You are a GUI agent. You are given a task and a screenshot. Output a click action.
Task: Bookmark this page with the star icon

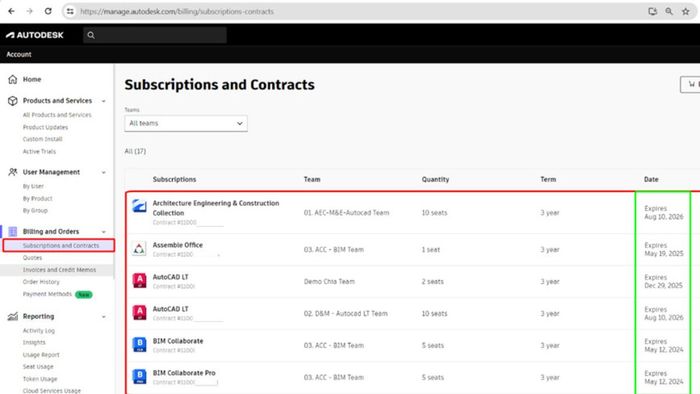click(686, 12)
